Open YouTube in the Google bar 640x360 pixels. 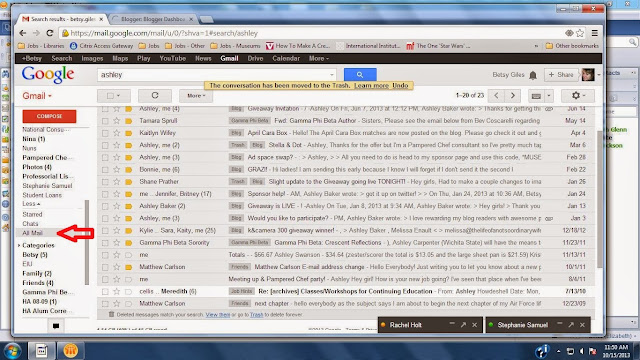[x=172, y=58]
